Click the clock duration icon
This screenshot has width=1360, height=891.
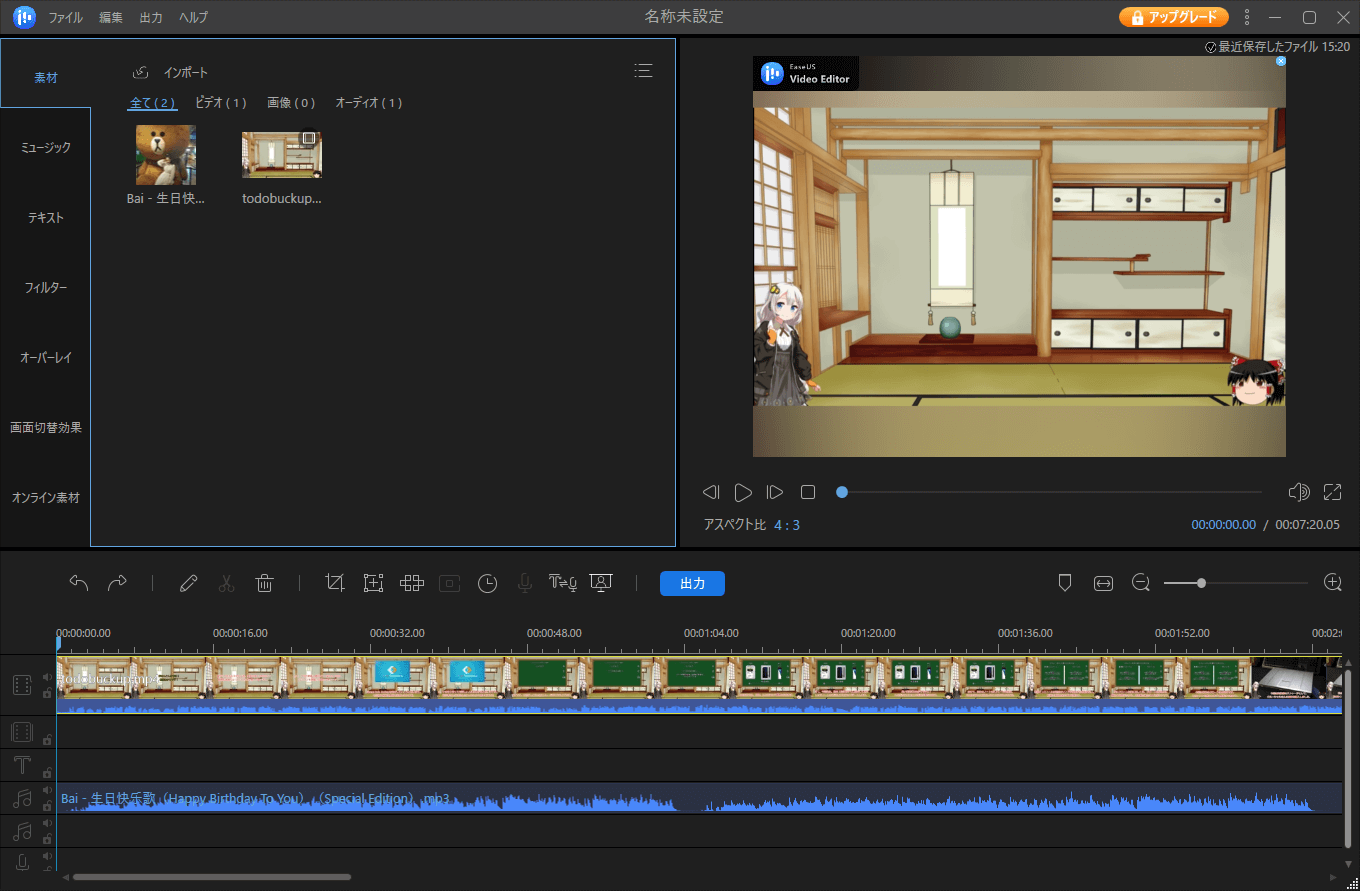(x=487, y=583)
